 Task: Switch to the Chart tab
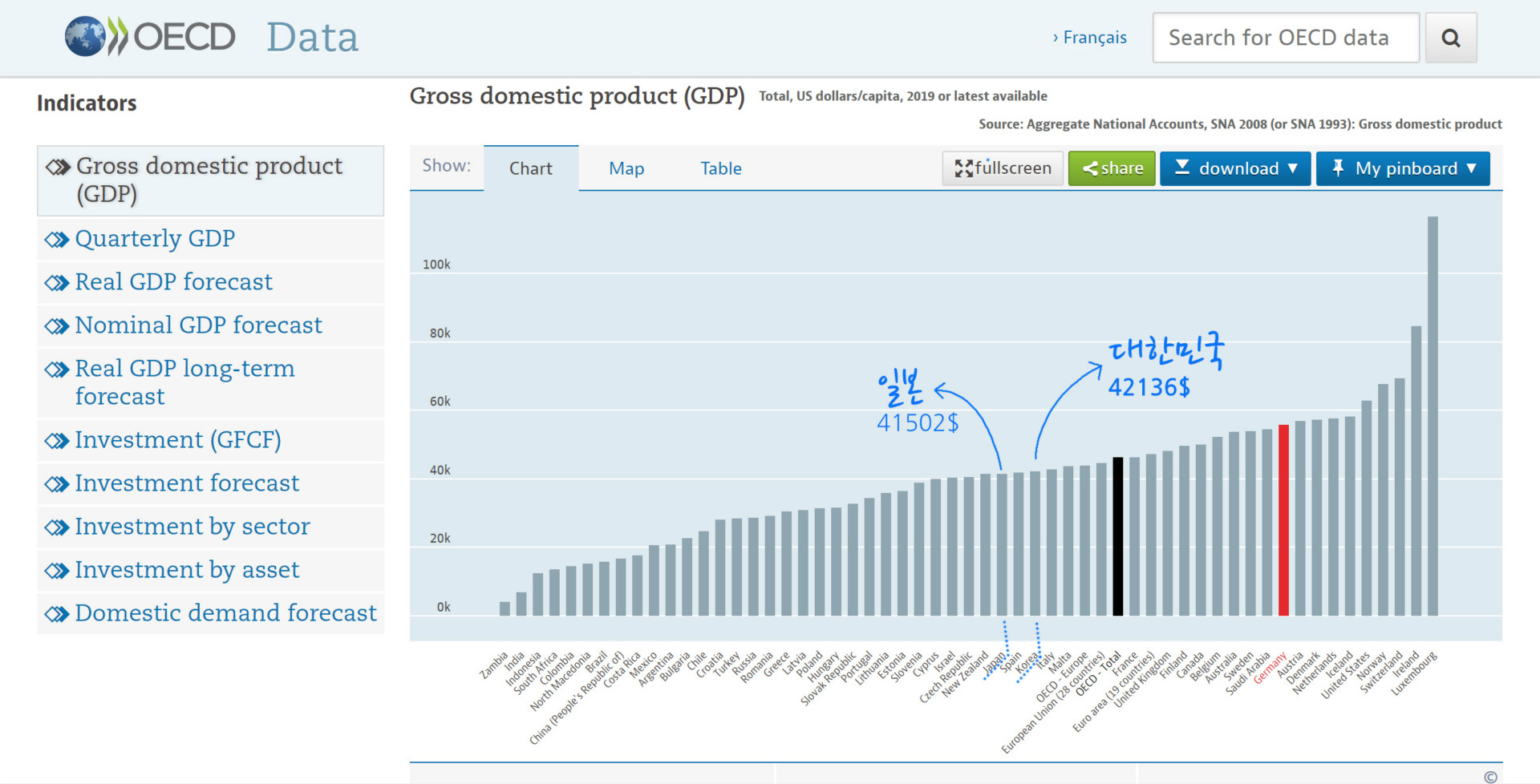point(531,168)
